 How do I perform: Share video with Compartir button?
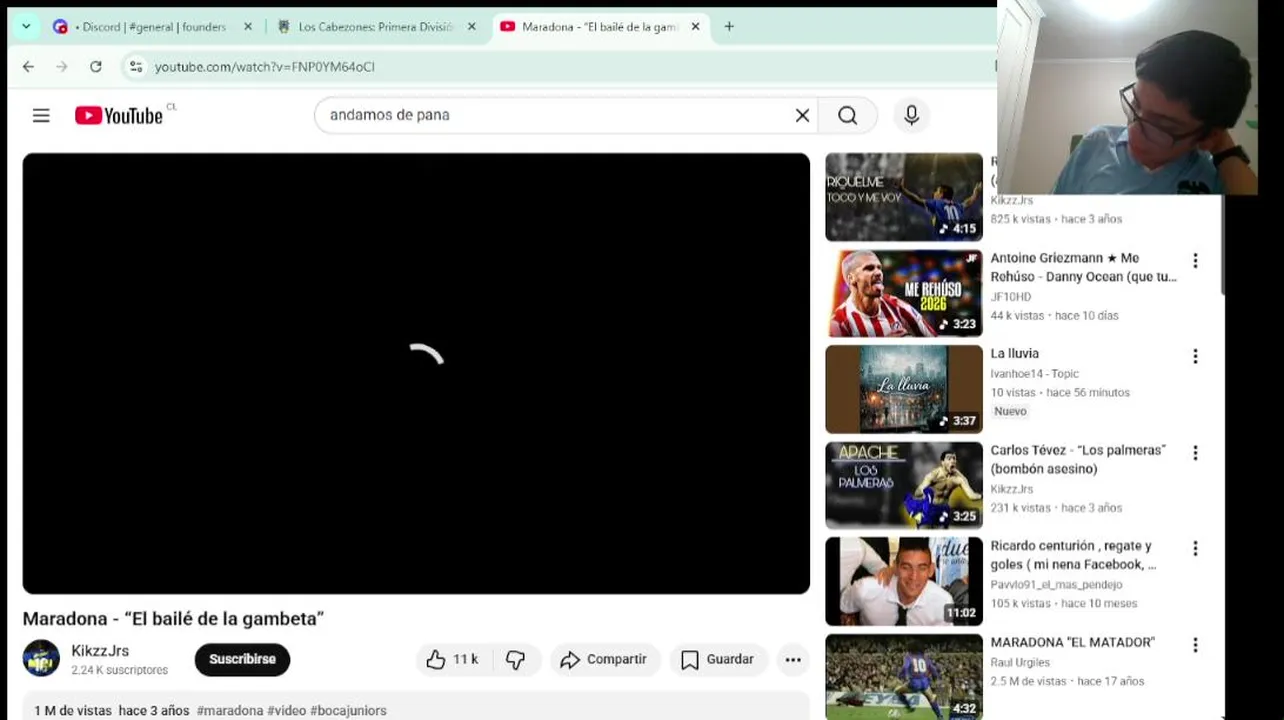coord(604,659)
